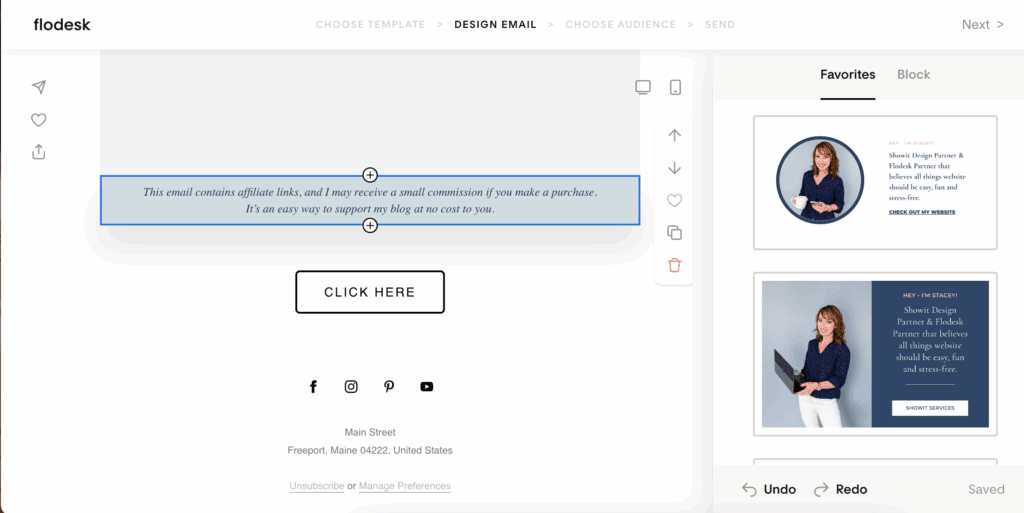Undo the last change
1024x513 pixels.
click(769, 489)
